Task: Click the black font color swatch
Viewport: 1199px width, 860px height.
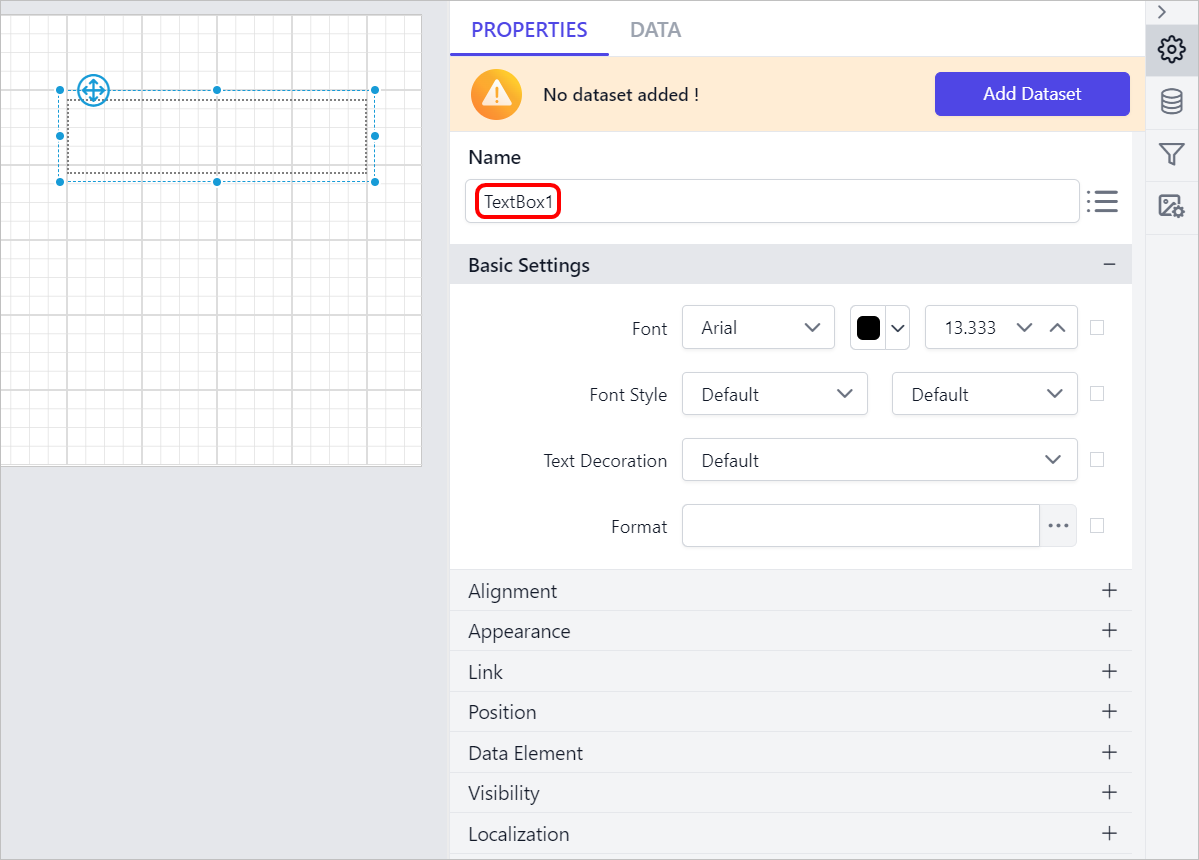Action: (869, 328)
